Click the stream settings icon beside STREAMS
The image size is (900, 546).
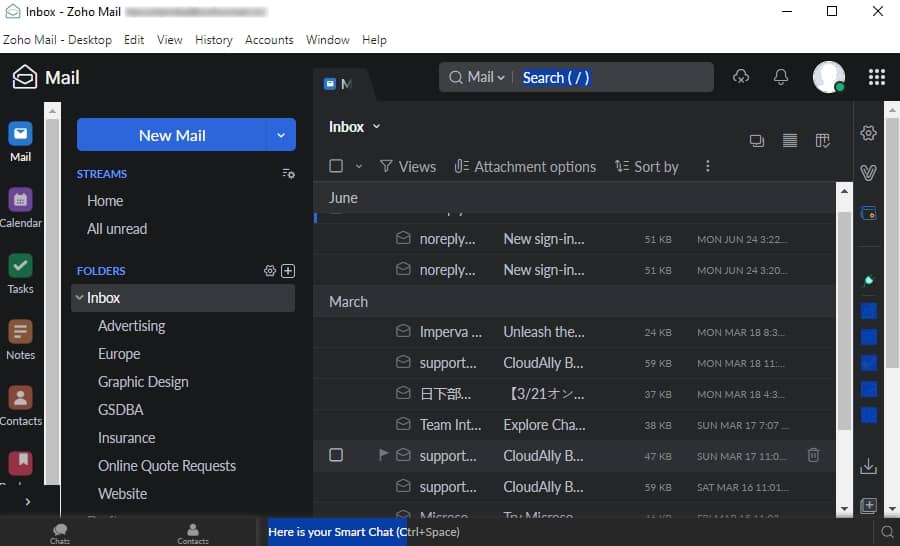[x=288, y=173]
